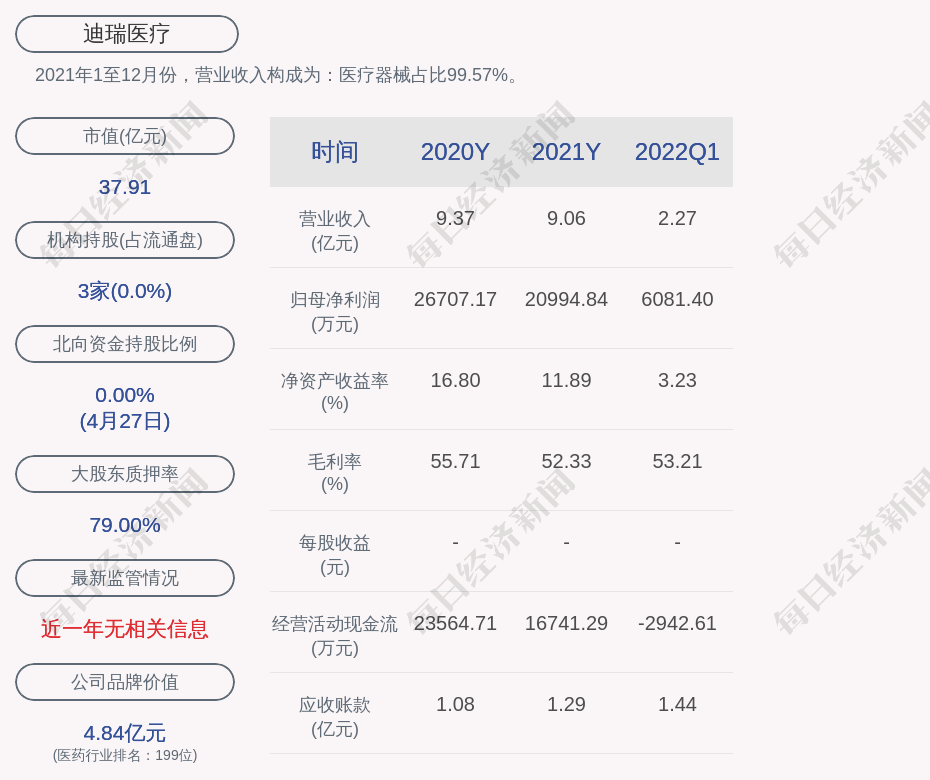The height and width of the screenshot is (780, 930).
Task: Open the 北向资金持股比例 label pill
Action: [x=125, y=344]
